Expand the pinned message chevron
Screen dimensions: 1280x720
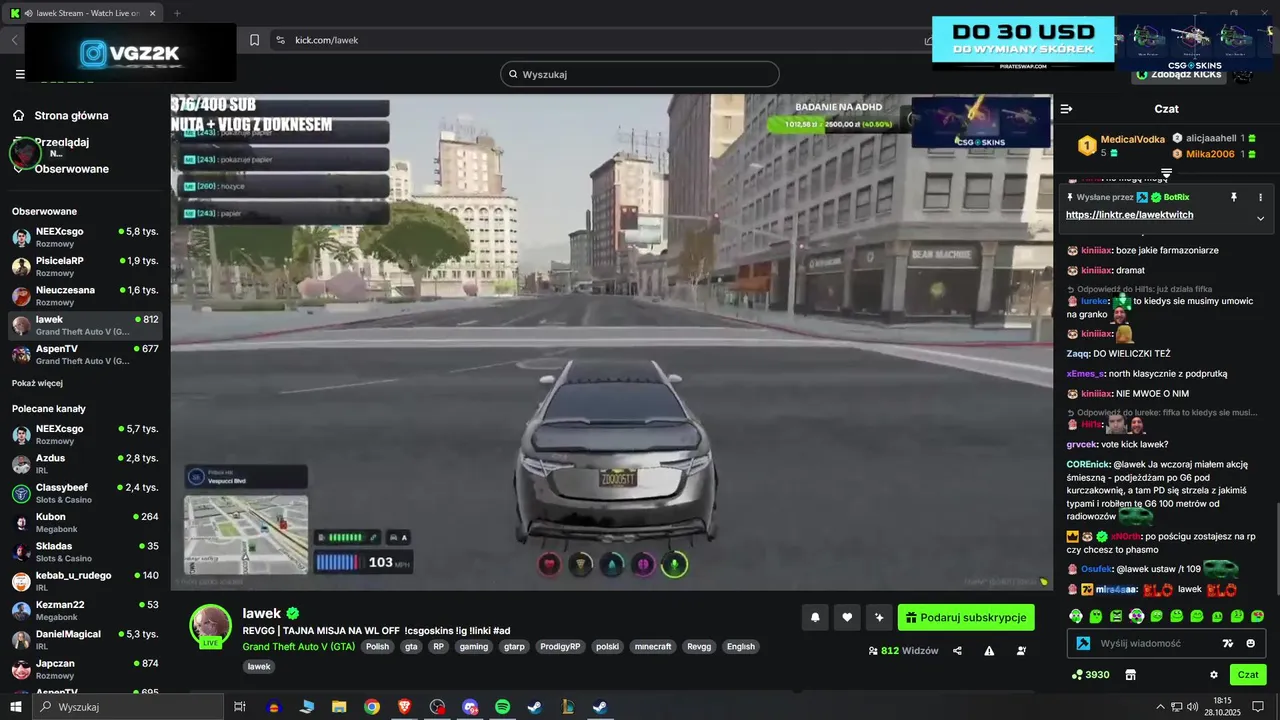pyautogui.click(x=1260, y=218)
